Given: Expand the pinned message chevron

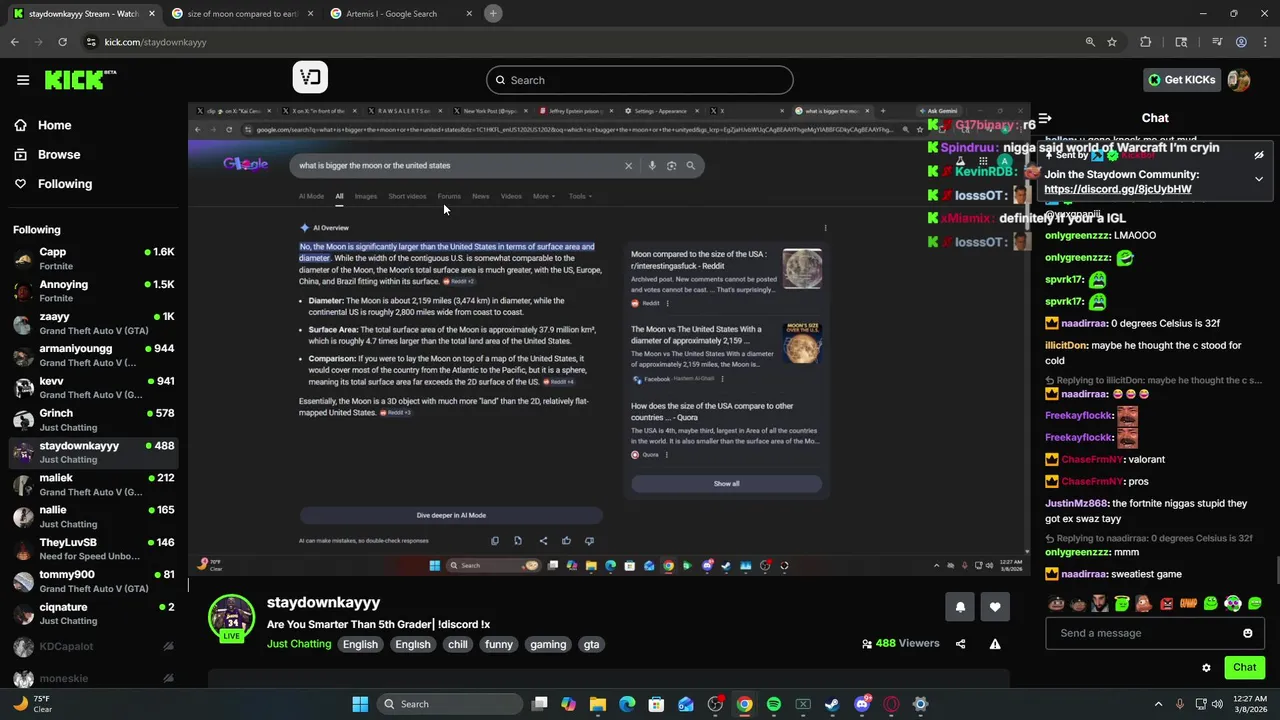Looking at the screenshot, I should pos(1259,179).
